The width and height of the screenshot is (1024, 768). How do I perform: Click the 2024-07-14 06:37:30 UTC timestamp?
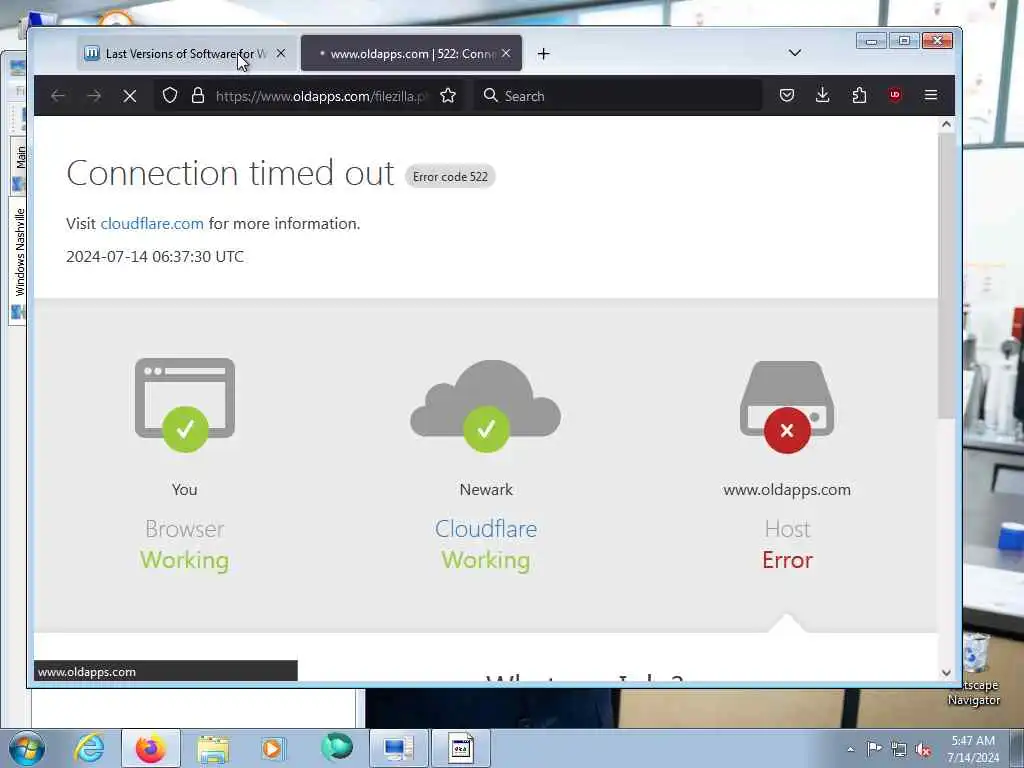click(x=155, y=257)
